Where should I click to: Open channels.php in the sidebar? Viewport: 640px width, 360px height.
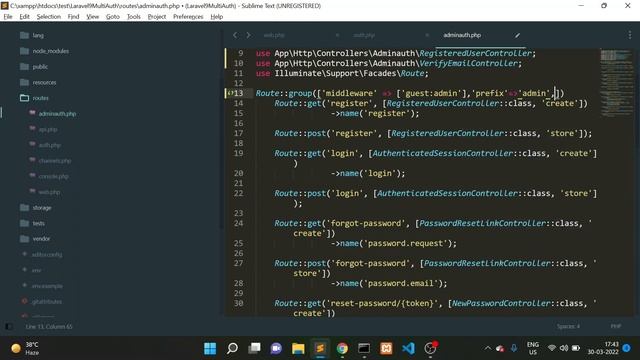(x=54, y=161)
